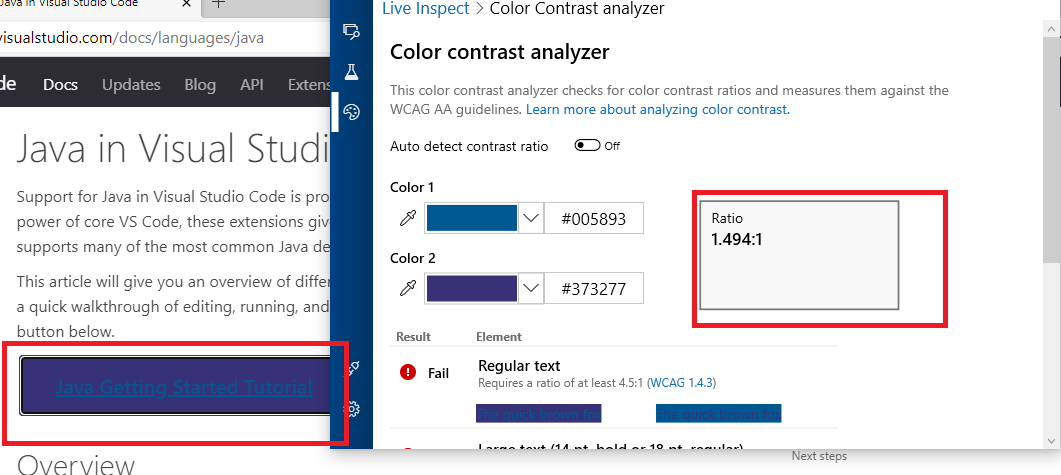The height and width of the screenshot is (475, 1061).
Task: Open Blog in browser page nav
Action: tap(200, 85)
